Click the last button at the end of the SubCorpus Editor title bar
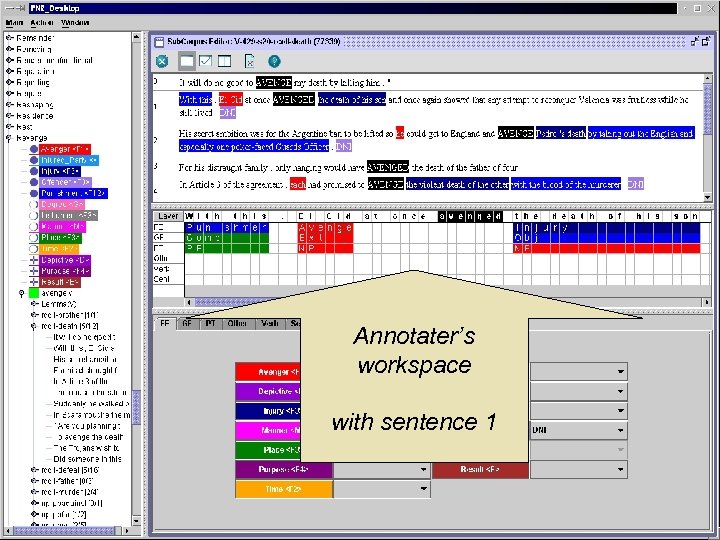 click(x=706, y=42)
